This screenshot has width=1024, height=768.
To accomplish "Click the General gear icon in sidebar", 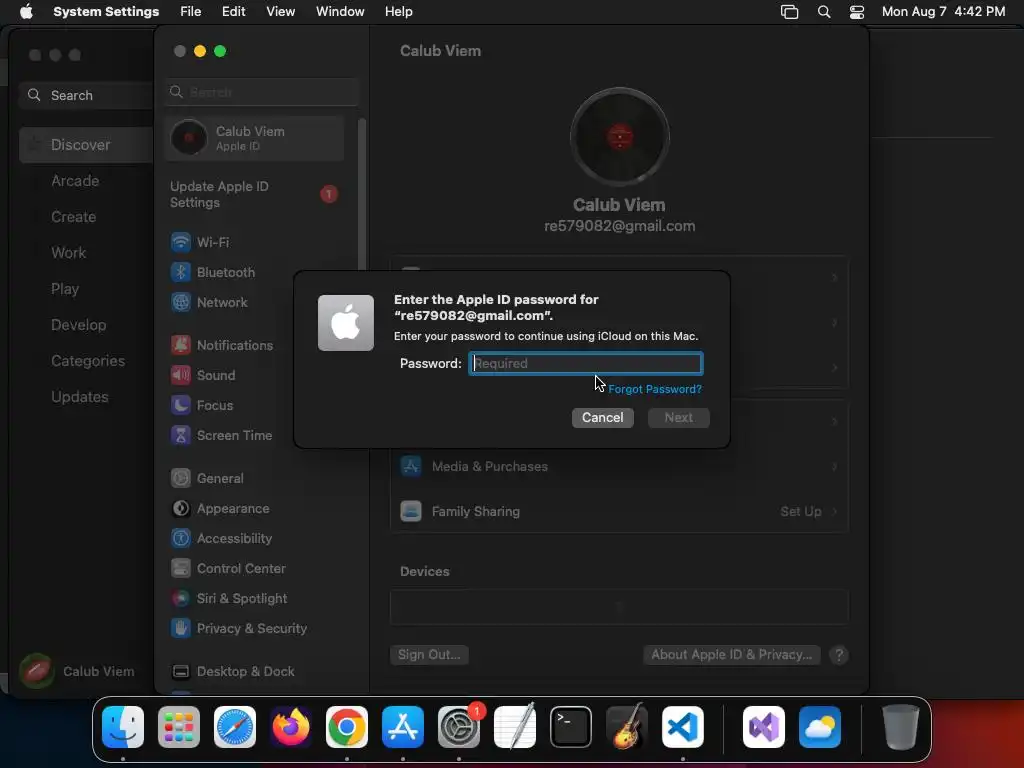I will click(180, 478).
